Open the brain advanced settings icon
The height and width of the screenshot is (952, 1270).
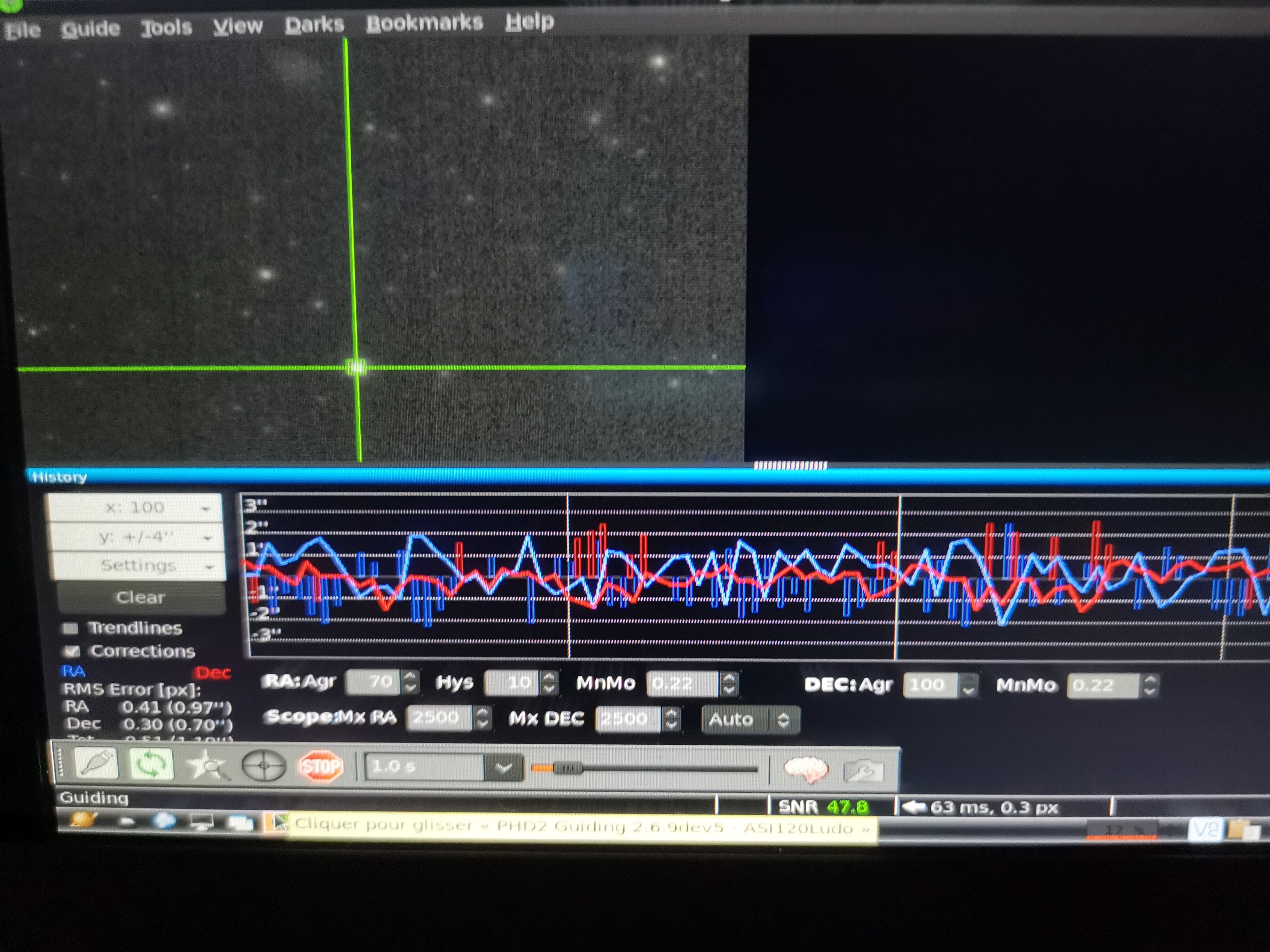806,769
